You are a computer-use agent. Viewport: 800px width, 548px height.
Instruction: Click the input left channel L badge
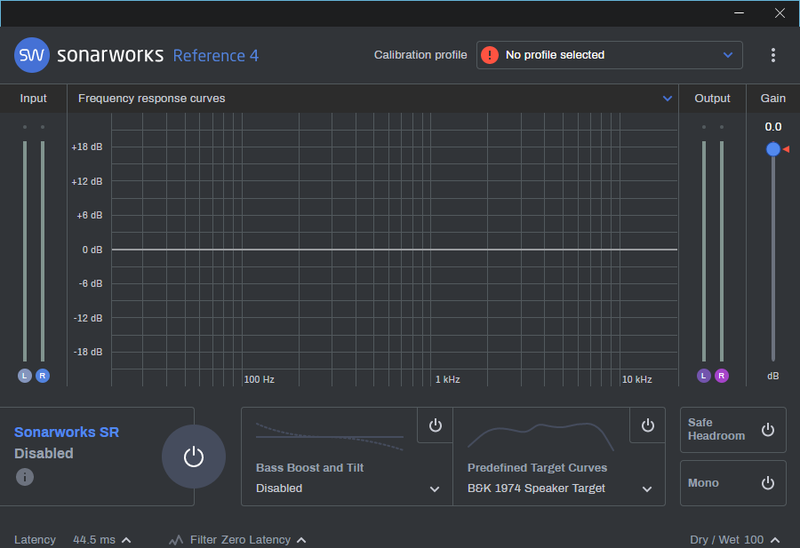click(x=24, y=376)
